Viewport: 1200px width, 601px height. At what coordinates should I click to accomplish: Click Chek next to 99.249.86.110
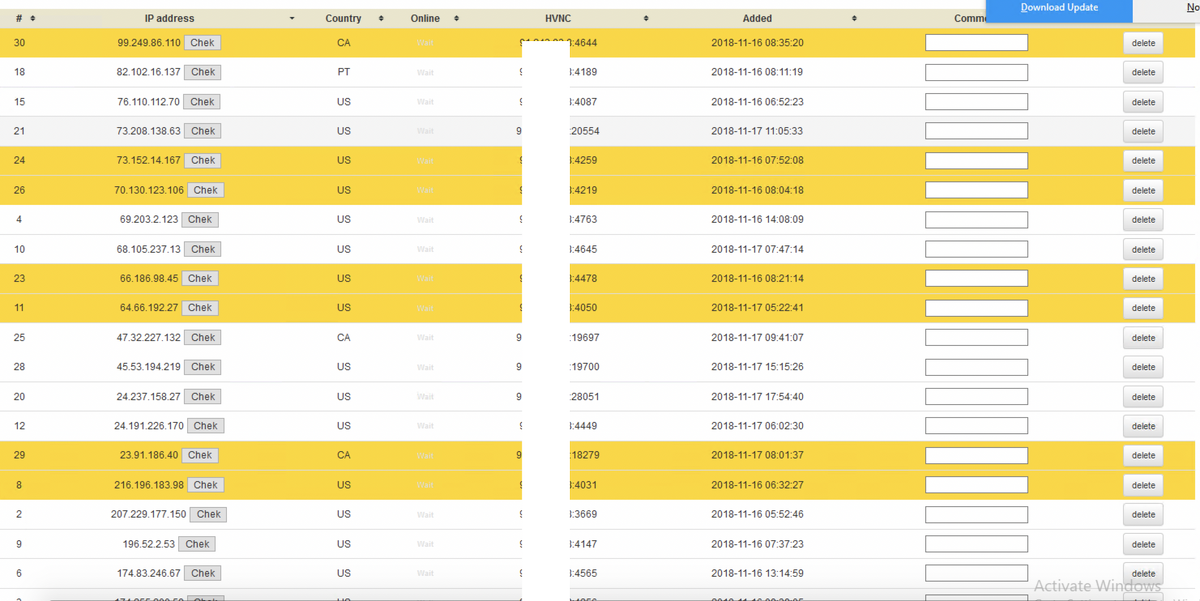(x=204, y=43)
